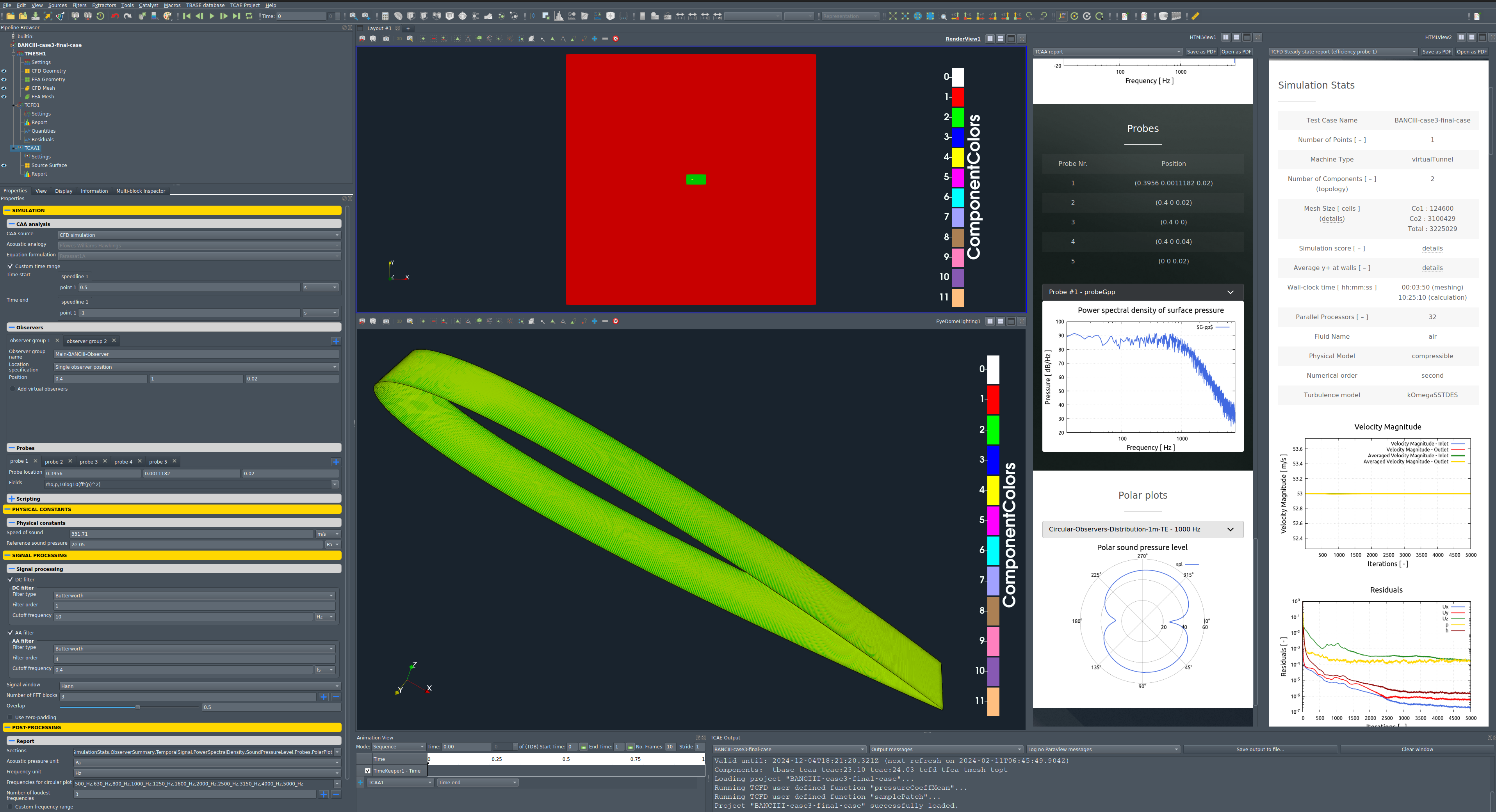1496x812 pixels.
Task: Expand Probe #1 probeGpp panel expander
Action: pos(1233,292)
